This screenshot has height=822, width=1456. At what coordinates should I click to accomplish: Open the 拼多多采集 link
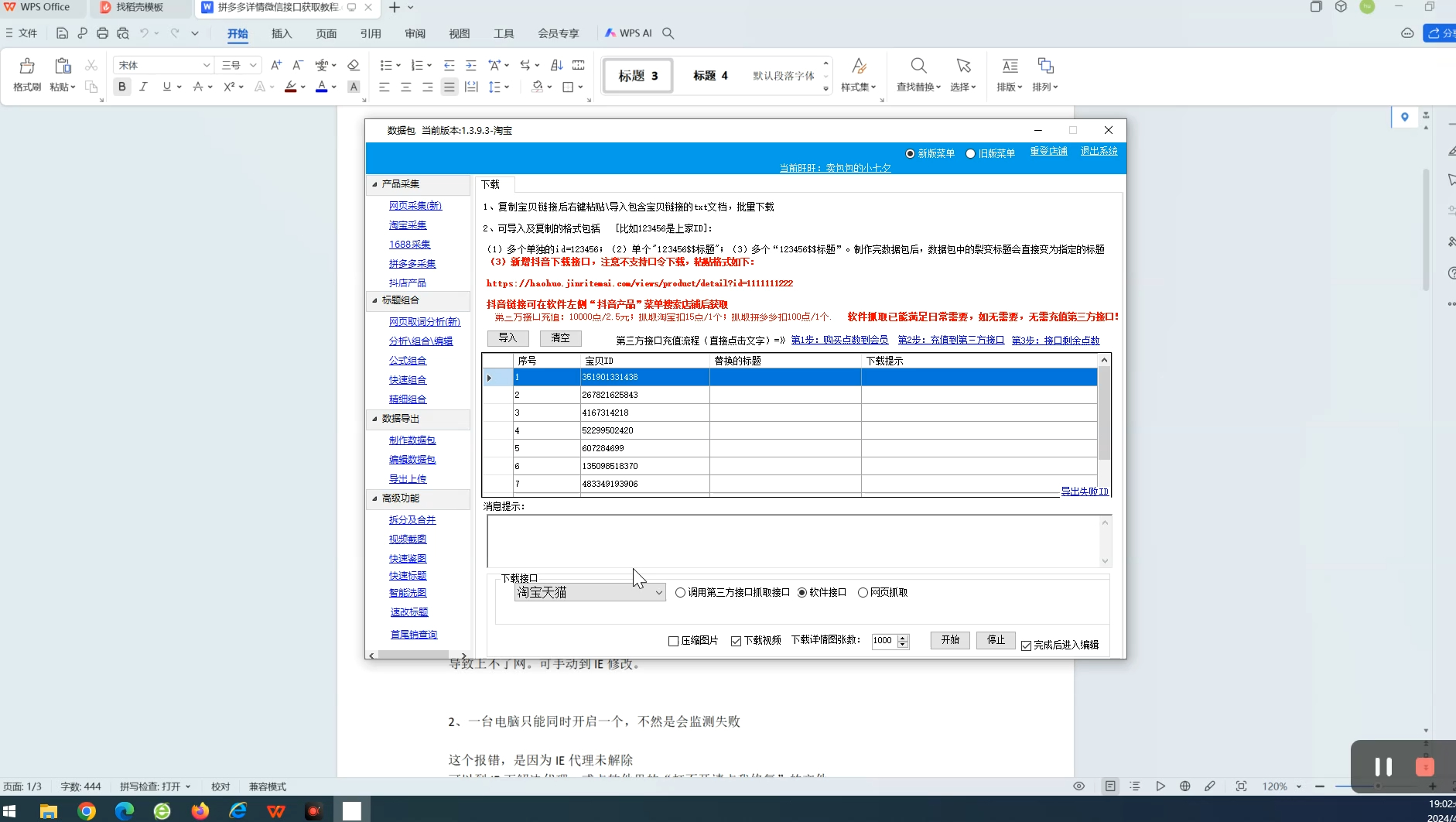click(412, 264)
